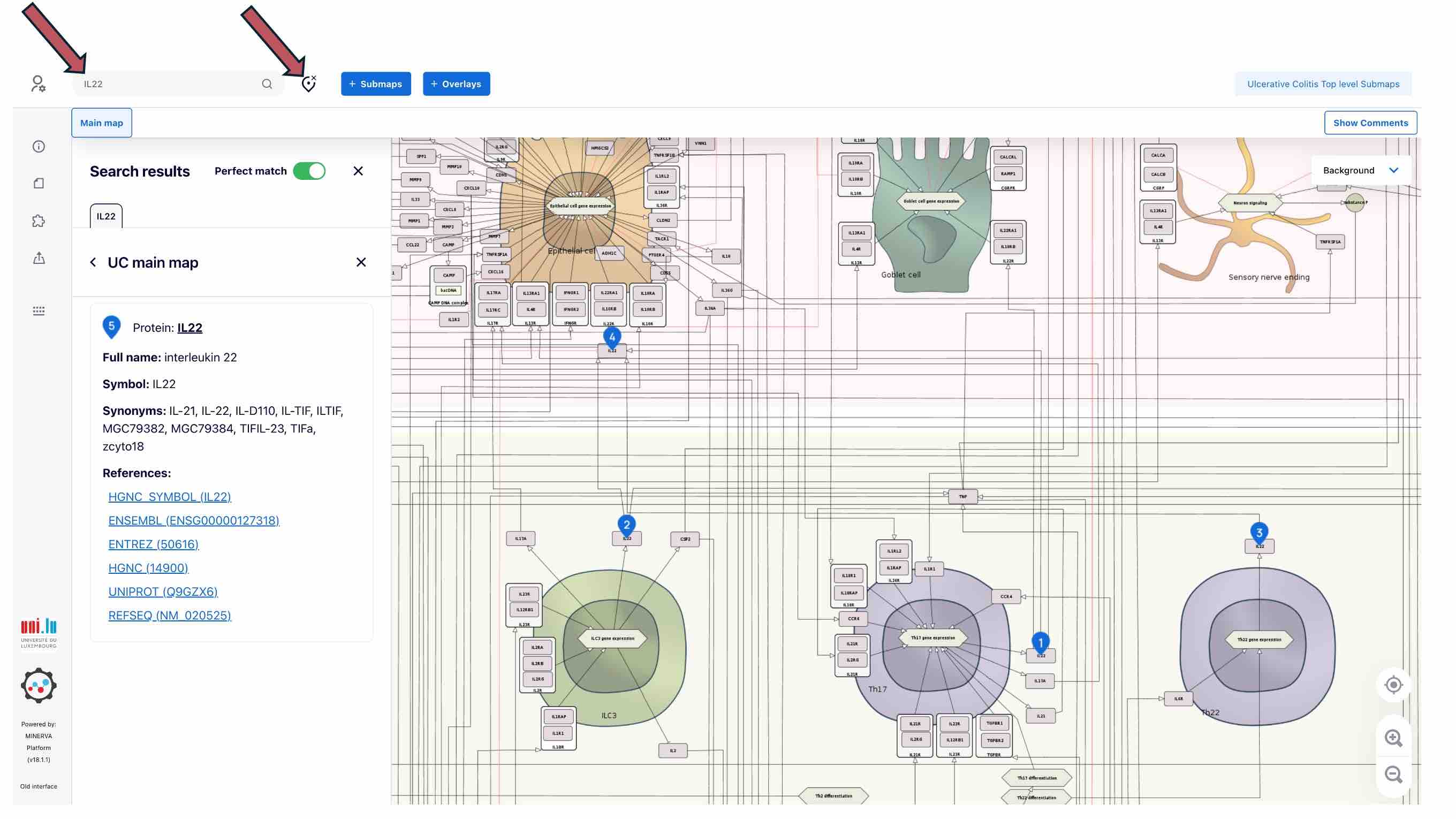
Task: Open the Submaps menu
Action: (x=375, y=84)
